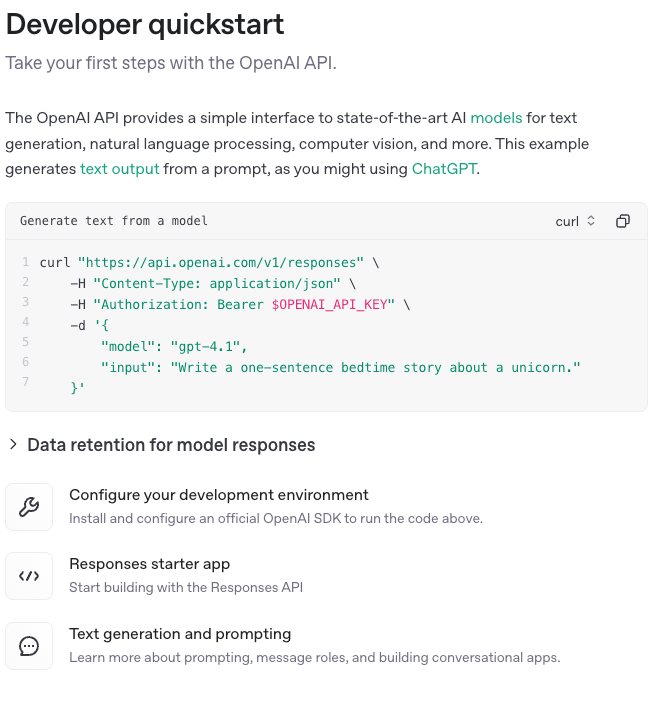The image size is (668, 701).
Task: Copy the curl code snippet
Action: tap(622, 221)
